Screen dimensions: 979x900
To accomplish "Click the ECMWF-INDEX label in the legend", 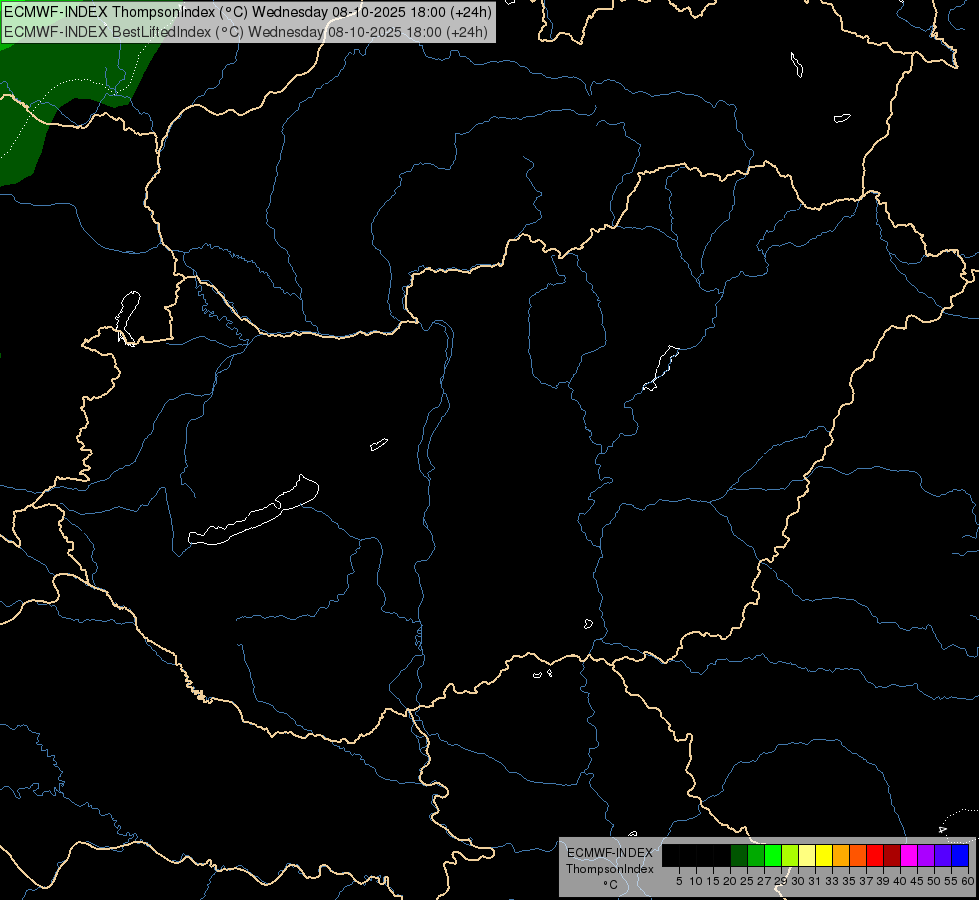I will (610, 853).
